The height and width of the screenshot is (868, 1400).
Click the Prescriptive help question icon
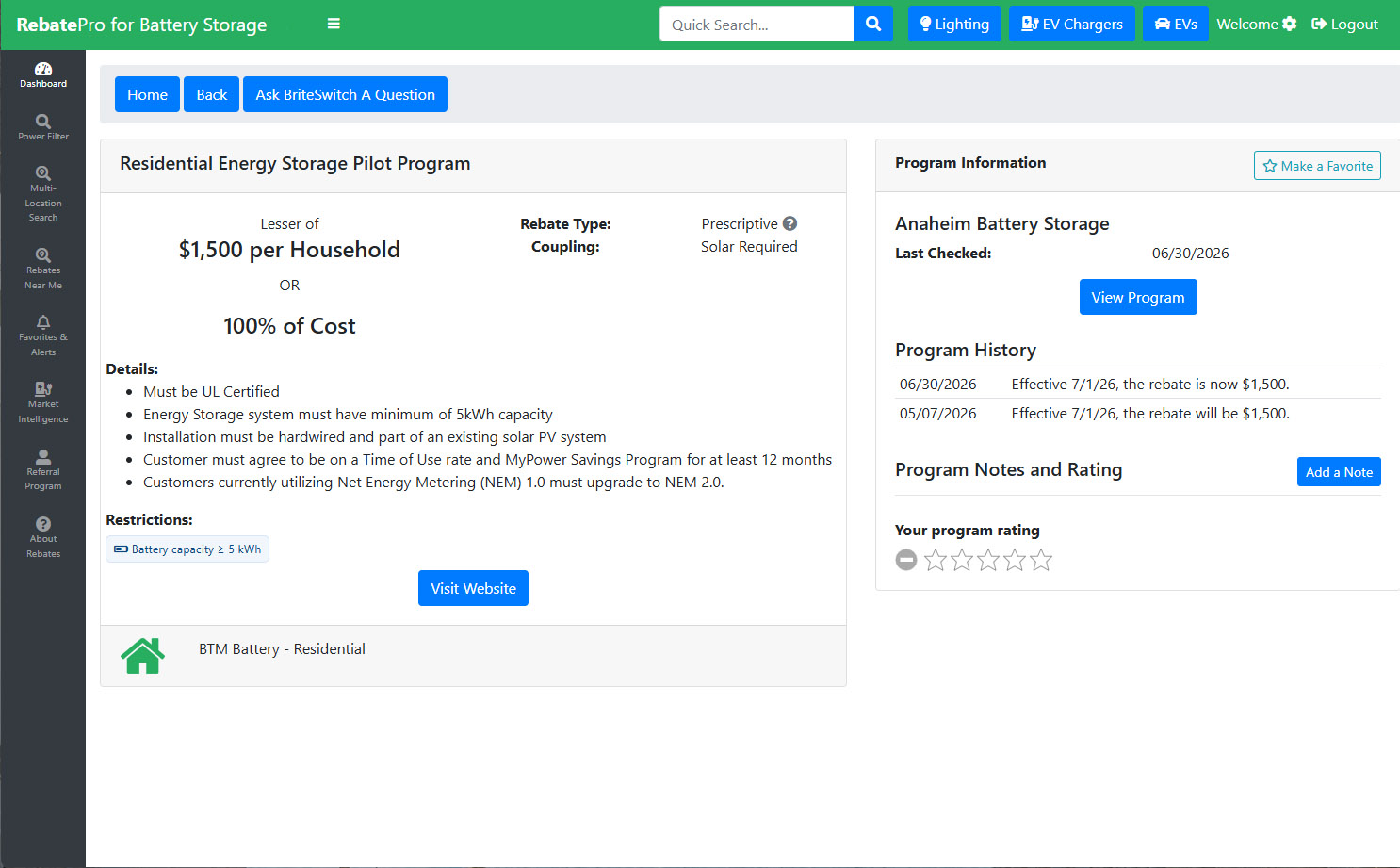tap(790, 223)
